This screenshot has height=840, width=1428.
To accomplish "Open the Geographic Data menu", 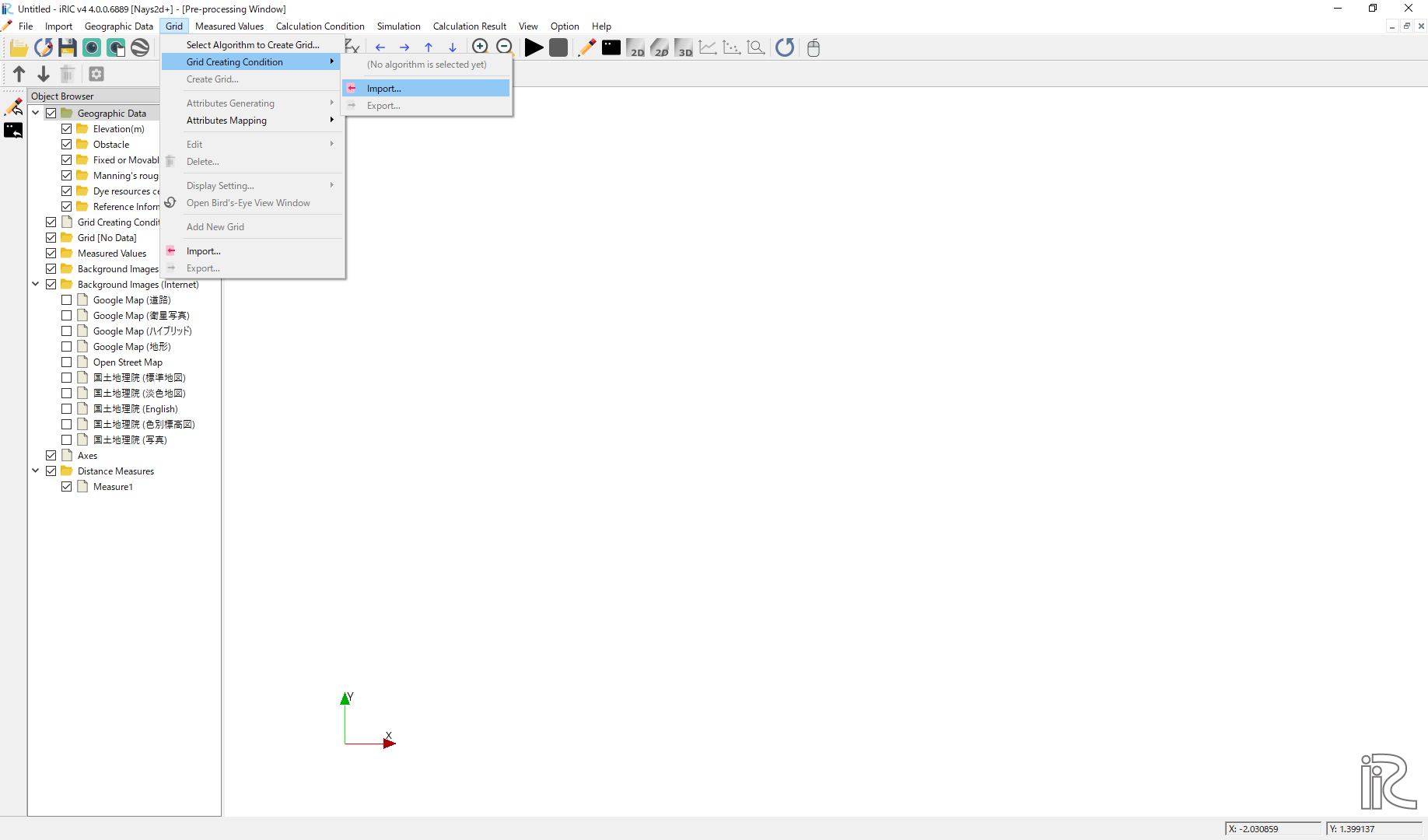I will pyautogui.click(x=119, y=26).
